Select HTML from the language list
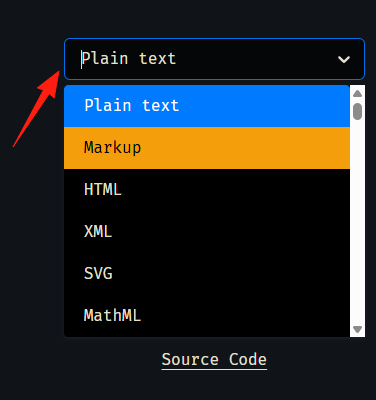376x400 pixels. coord(207,190)
